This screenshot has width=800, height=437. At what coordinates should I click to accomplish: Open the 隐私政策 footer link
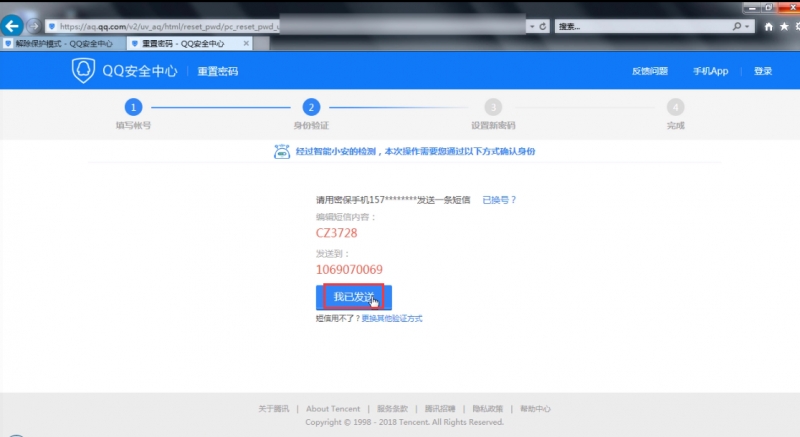point(487,408)
